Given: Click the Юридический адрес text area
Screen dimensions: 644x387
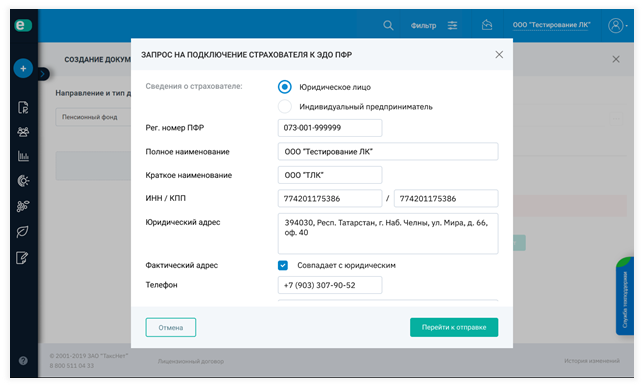Looking at the screenshot, I should click(x=388, y=233).
